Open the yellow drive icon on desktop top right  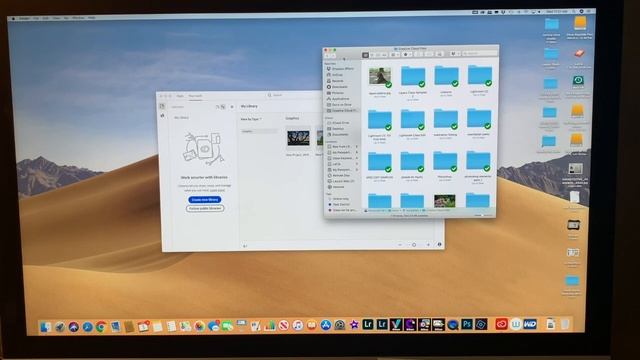580,23
